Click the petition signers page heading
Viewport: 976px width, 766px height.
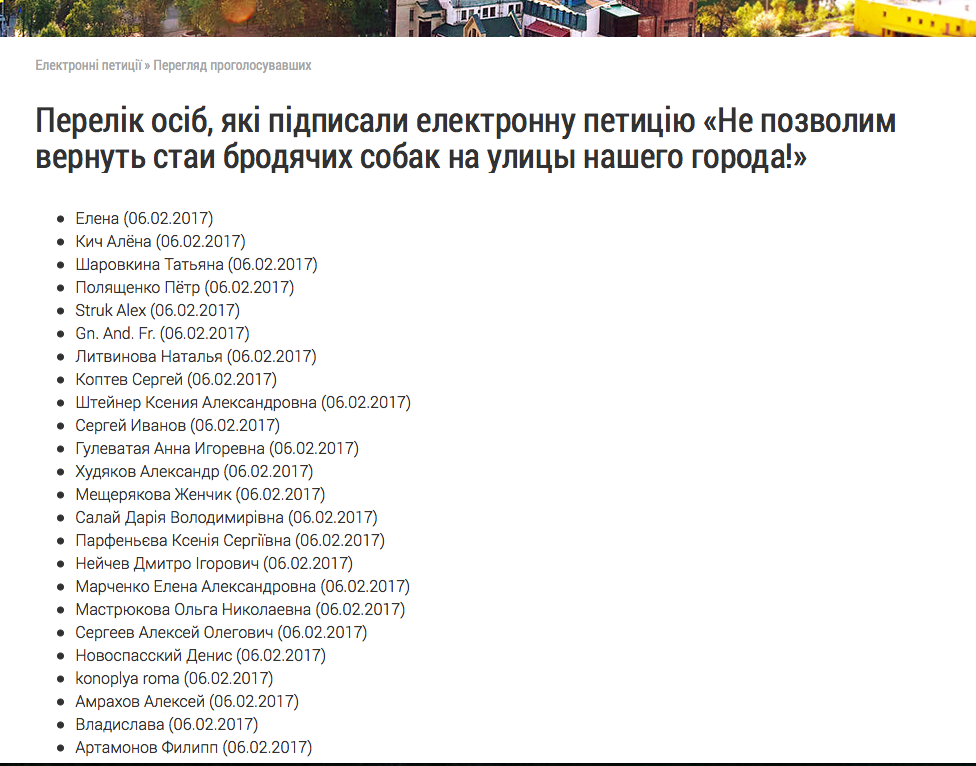[x=465, y=140]
